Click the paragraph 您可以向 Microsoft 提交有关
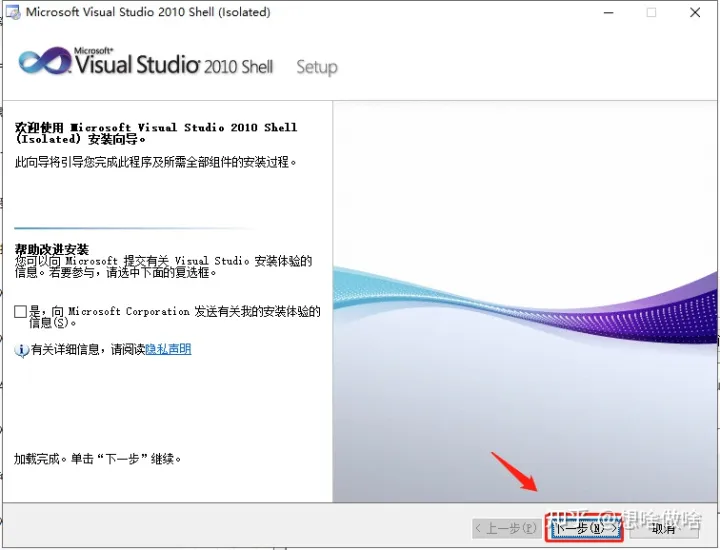This screenshot has height=550, width=720. [x=163, y=267]
